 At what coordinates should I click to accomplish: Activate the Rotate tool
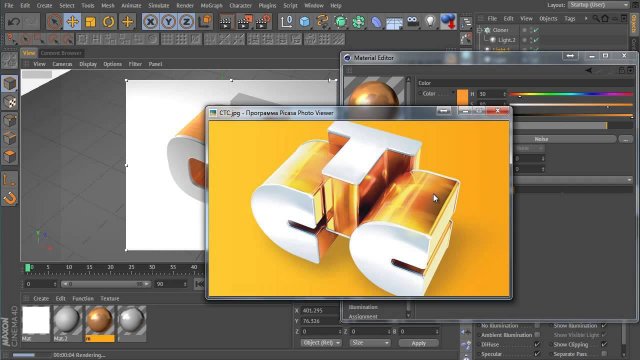(x=108, y=22)
